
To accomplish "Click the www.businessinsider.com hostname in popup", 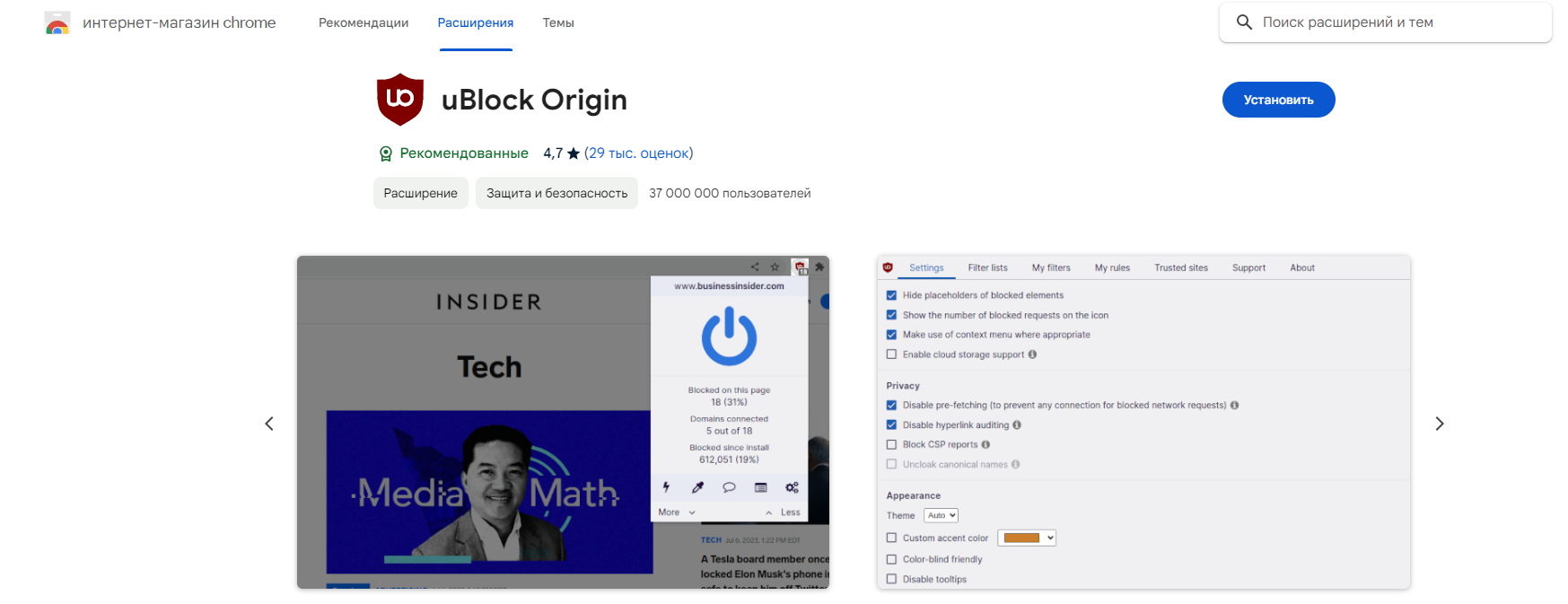I will point(729,286).
